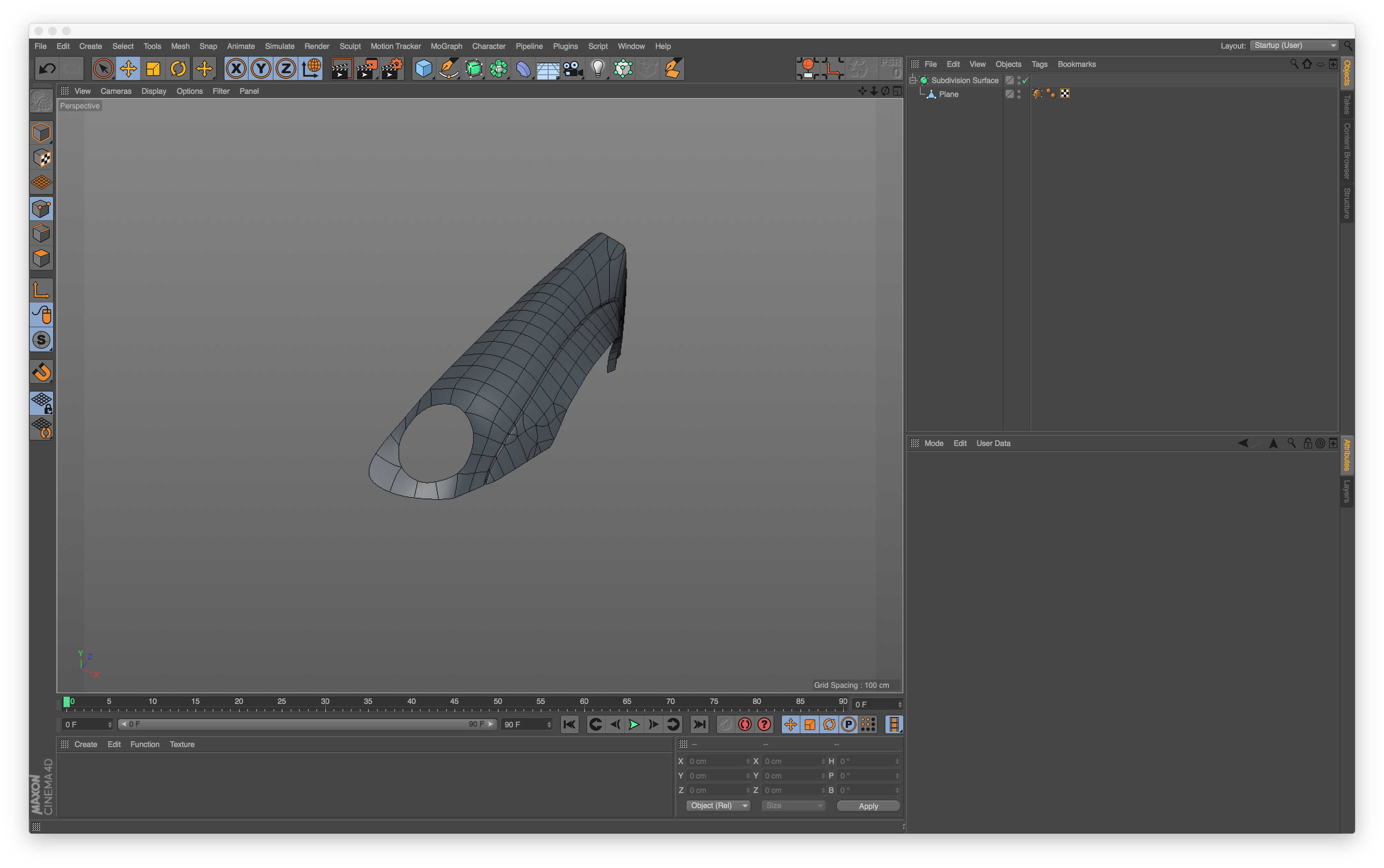This screenshot has height=868, width=1384.
Task: Toggle Subdivision Surface layer square
Action: click(x=1009, y=80)
